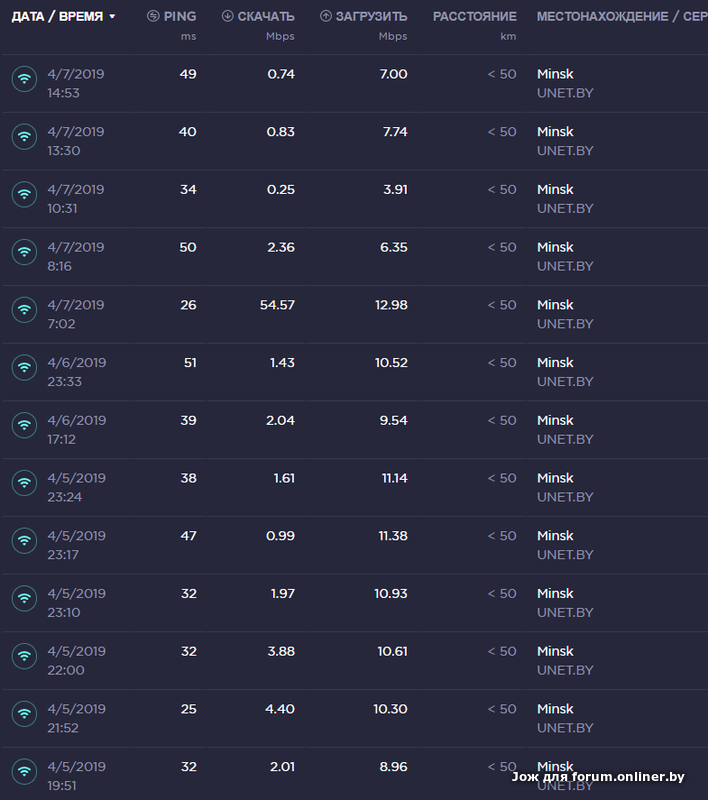Image resolution: width=708 pixels, height=800 pixels.
Task: Click the МЕСТОНАХОЖДЕНИЕ location column header
Action: [620, 17]
